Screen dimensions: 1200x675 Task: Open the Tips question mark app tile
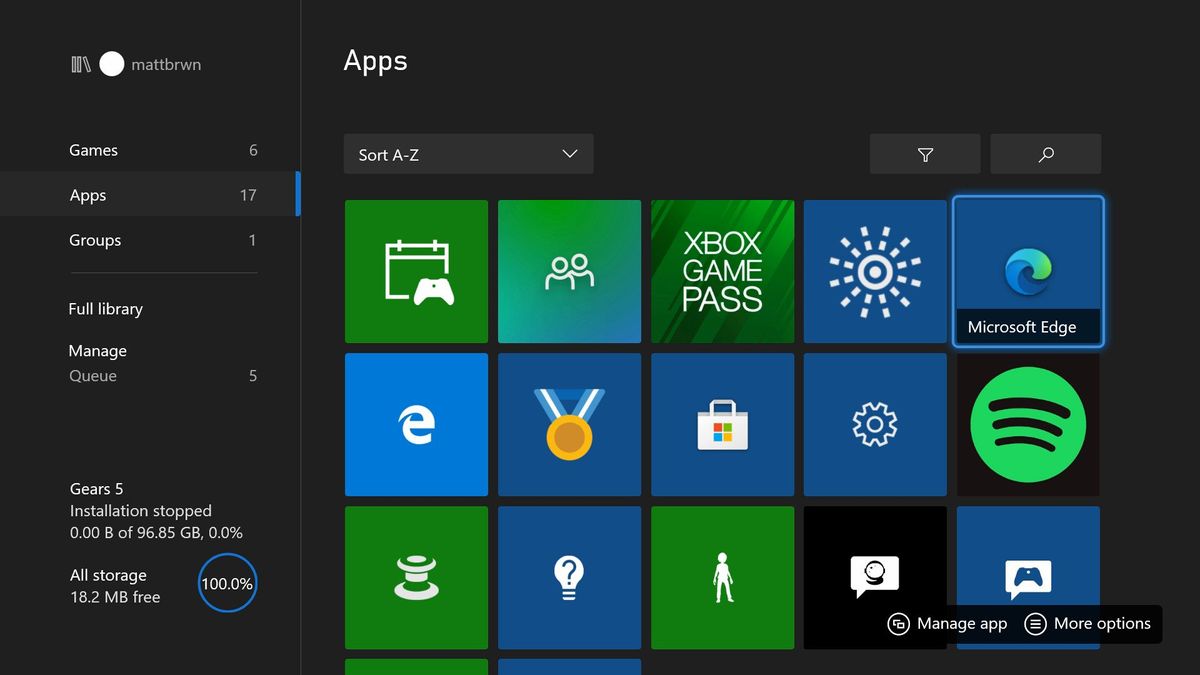[x=569, y=577]
